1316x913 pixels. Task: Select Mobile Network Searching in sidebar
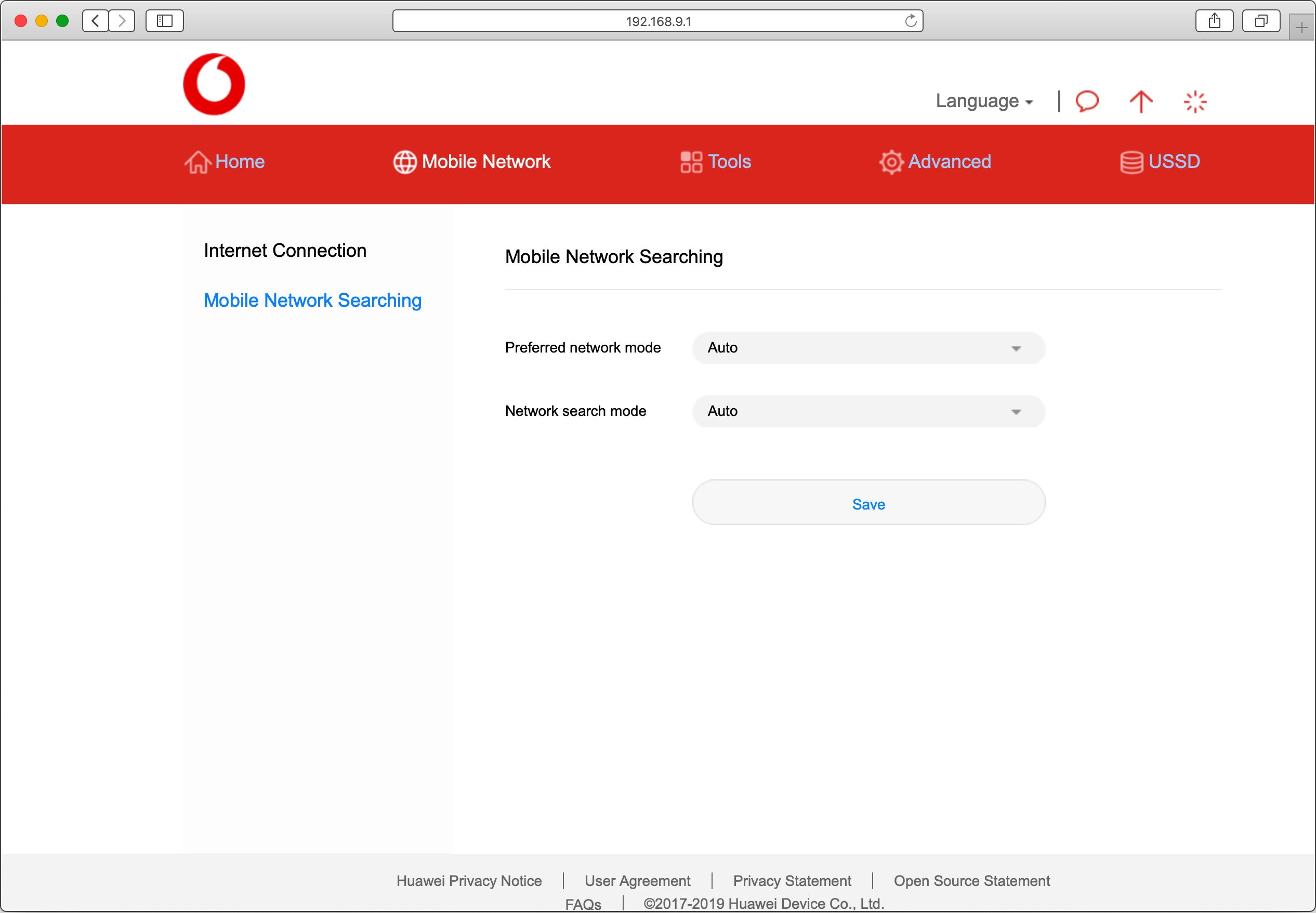click(x=312, y=300)
